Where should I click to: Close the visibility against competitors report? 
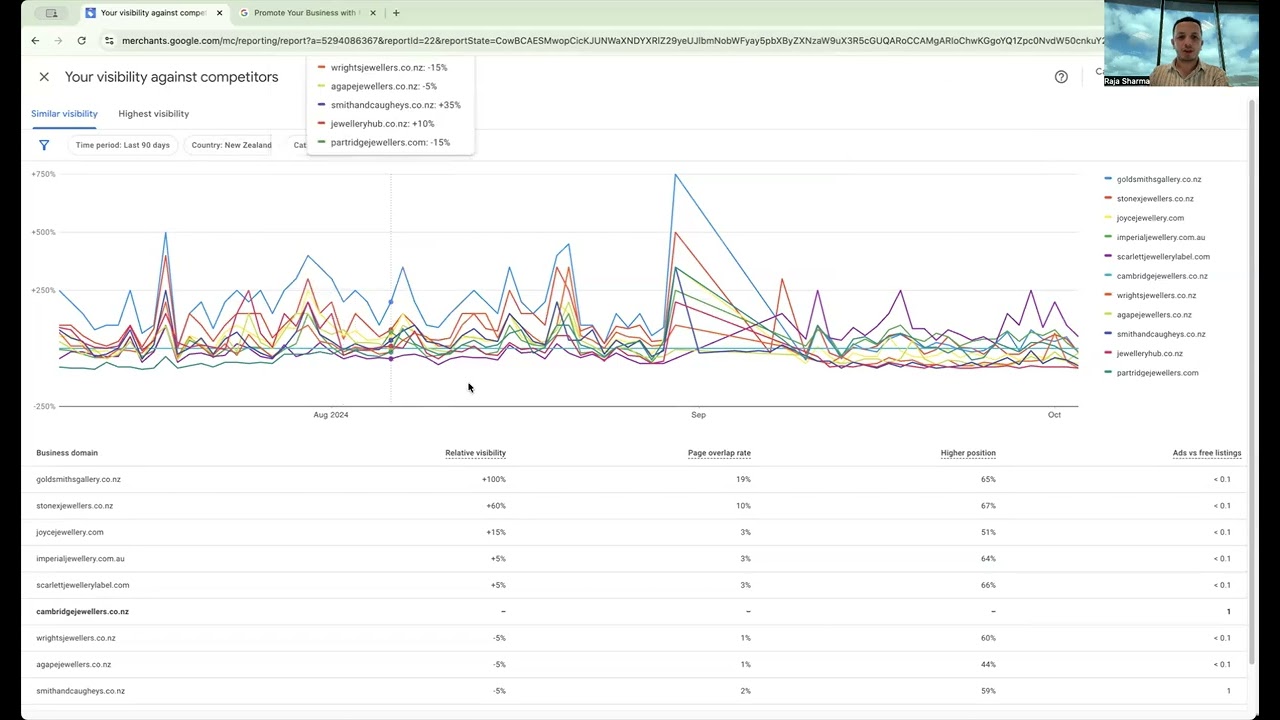[x=44, y=77]
